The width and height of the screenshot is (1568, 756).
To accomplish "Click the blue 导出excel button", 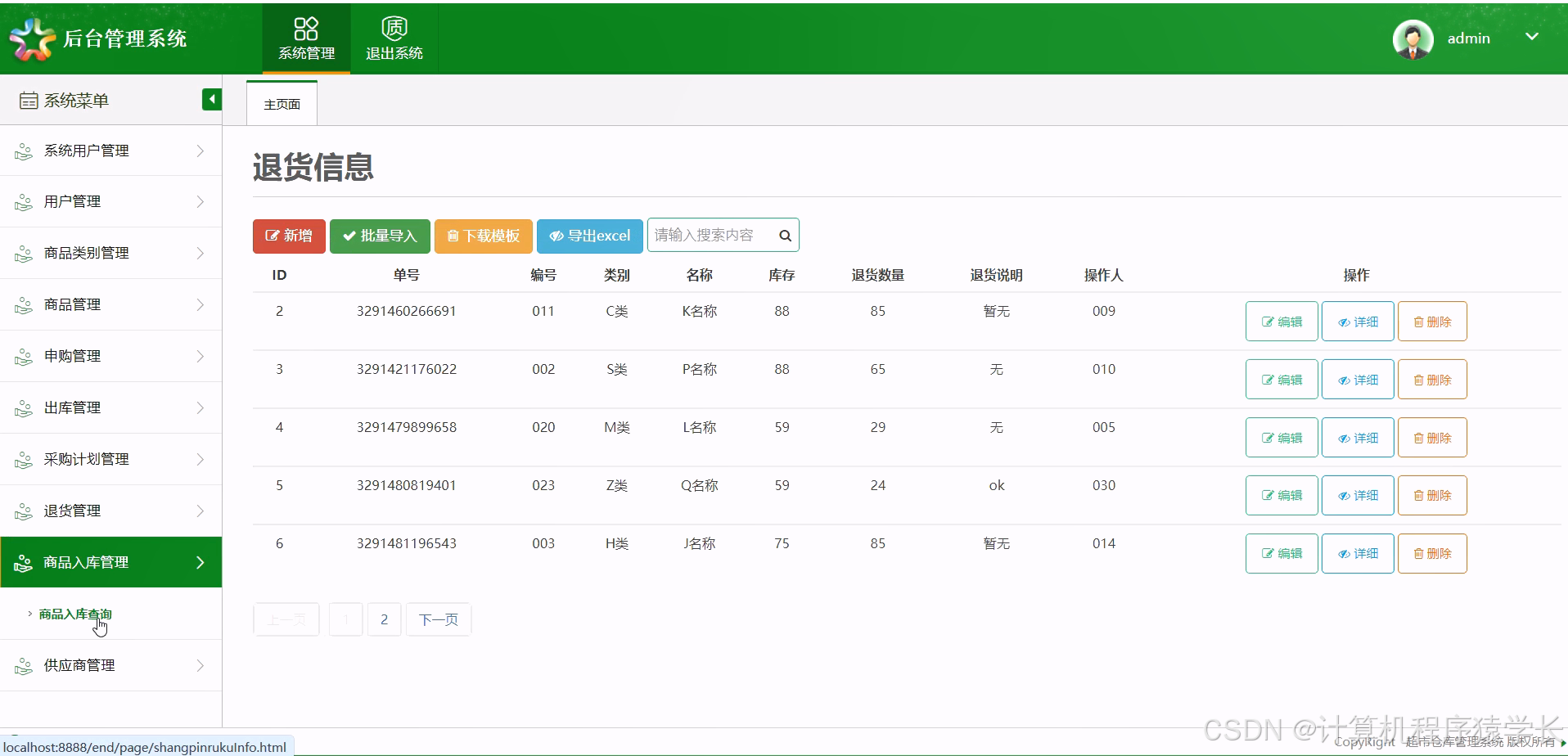I will tap(590, 236).
